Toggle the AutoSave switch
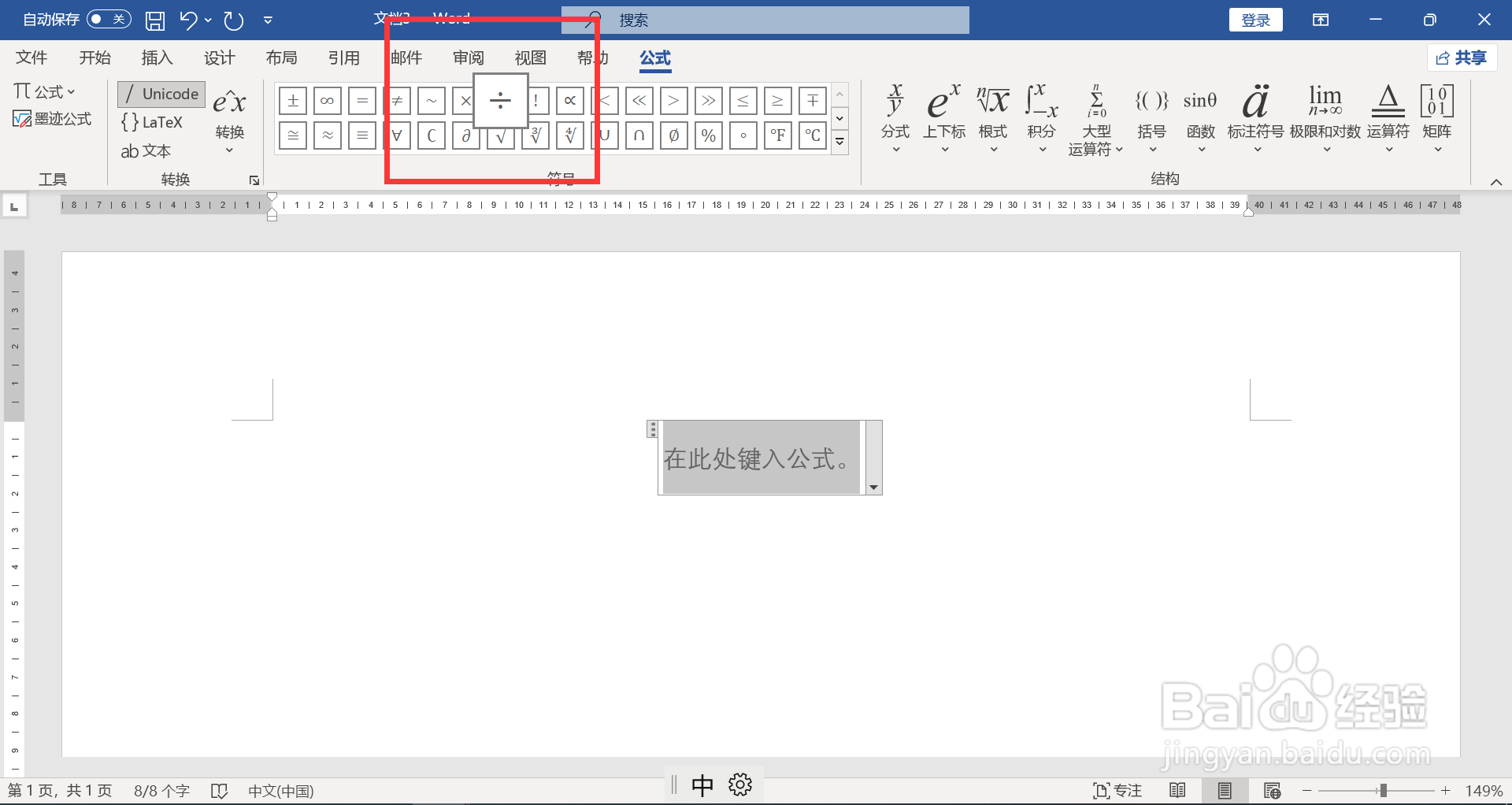 pos(109,19)
